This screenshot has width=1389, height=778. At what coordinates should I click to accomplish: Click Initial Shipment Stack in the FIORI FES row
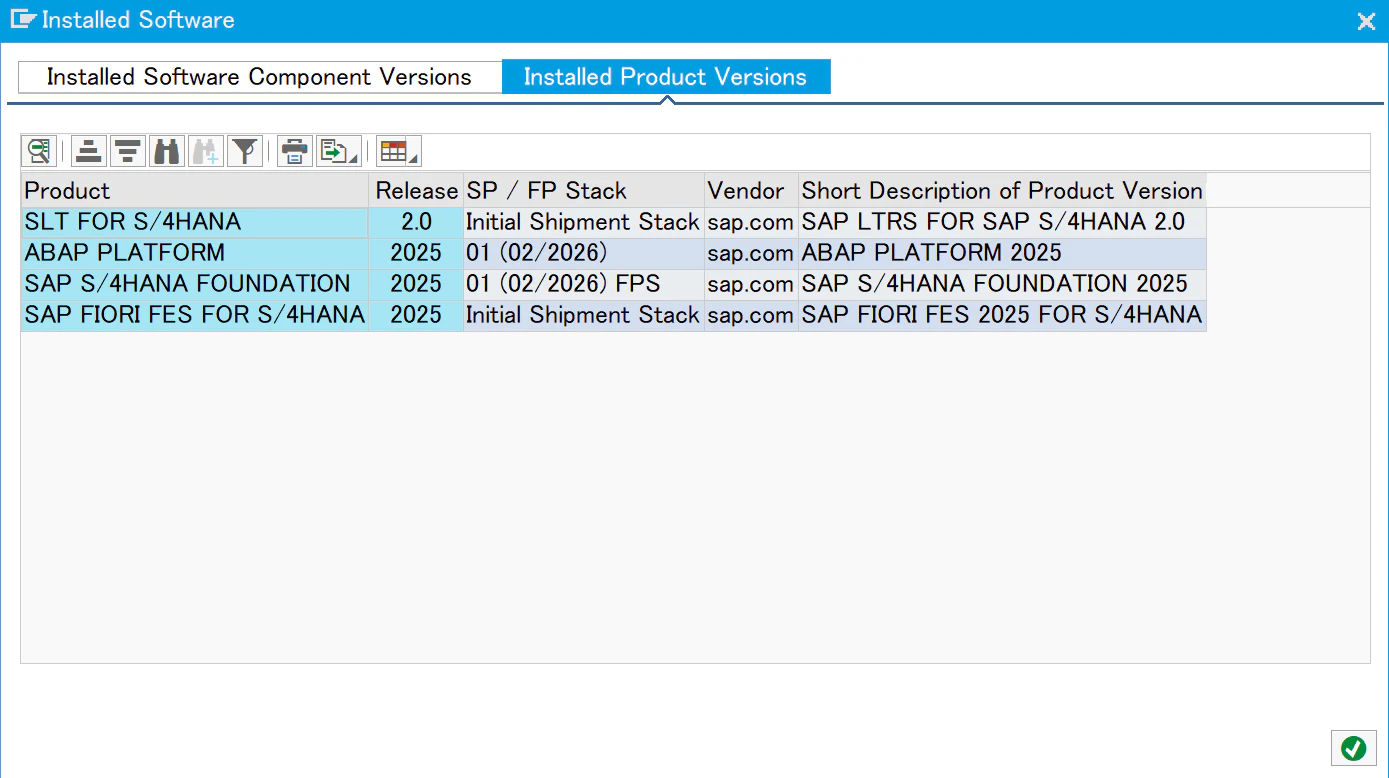(584, 315)
